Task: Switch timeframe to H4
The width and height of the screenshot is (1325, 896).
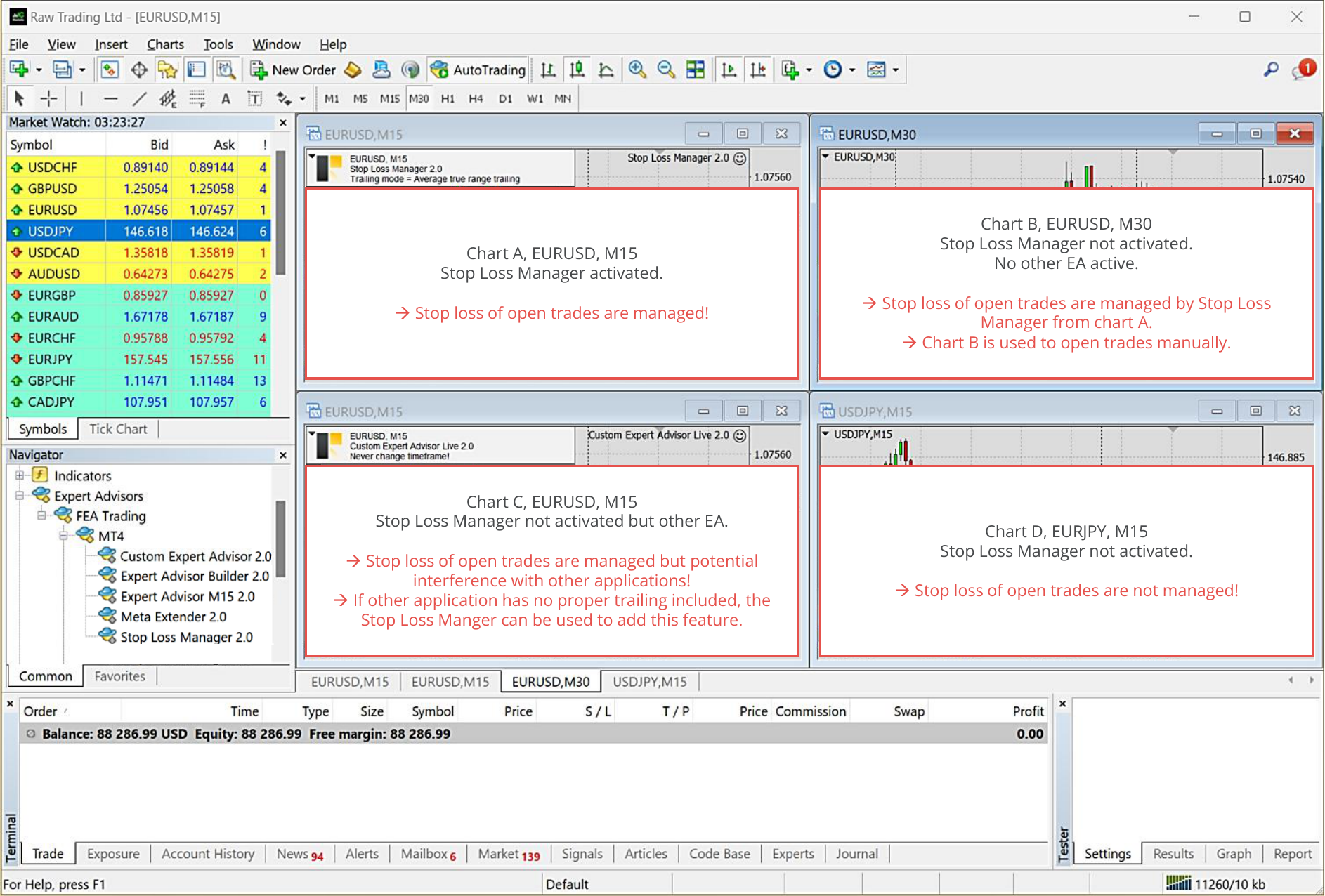Action: pyautogui.click(x=476, y=98)
